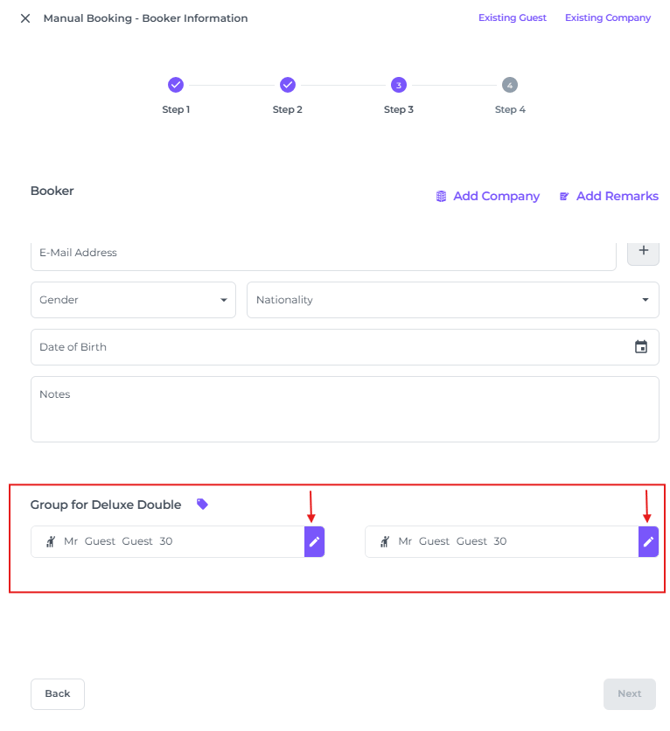670x731 pixels.
Task: Open Date of Birth calendar icon
Action: [x=641, y=347]
